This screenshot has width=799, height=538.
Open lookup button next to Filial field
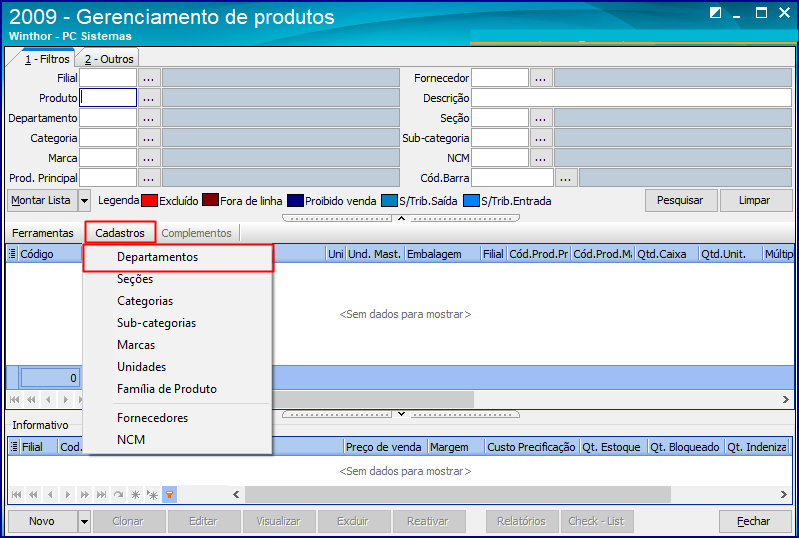click(x=149, y=78)
